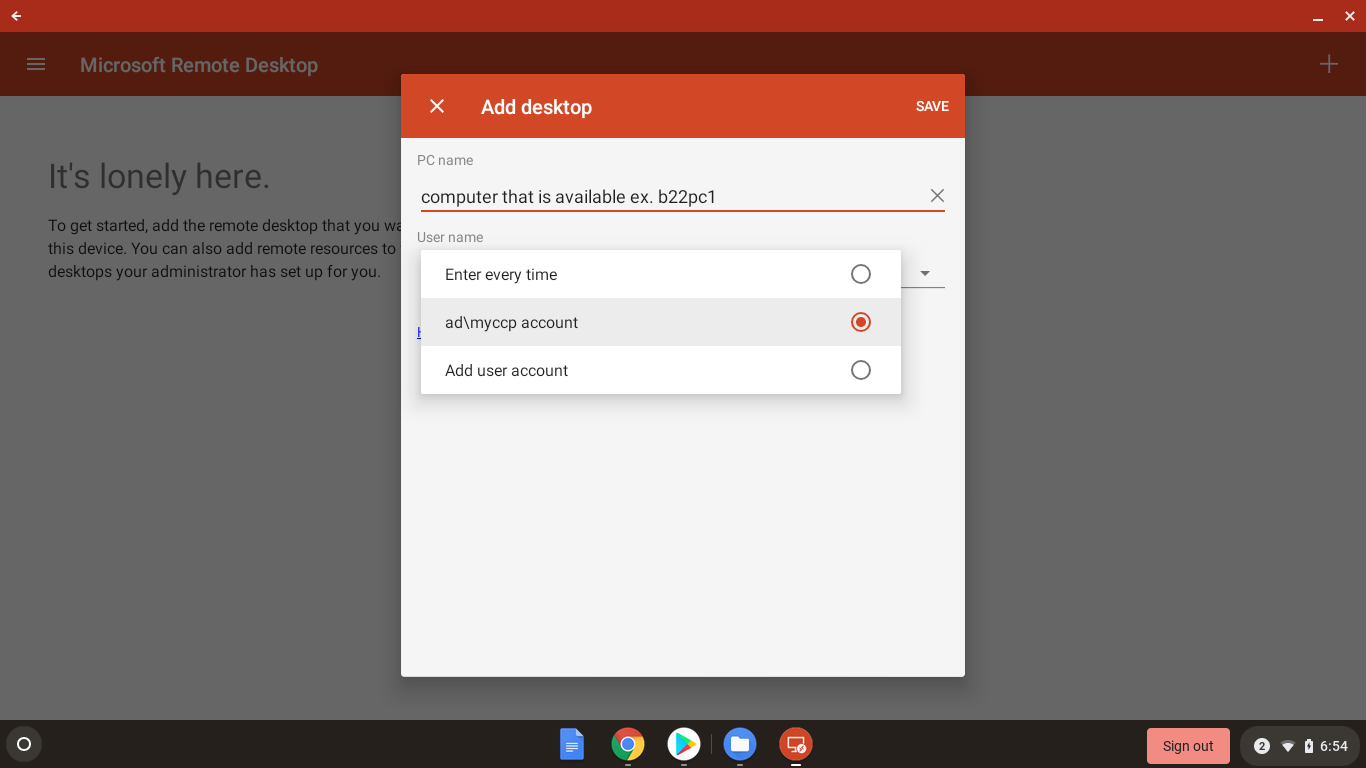Click the Add desktop dialog title
Screen dimensions: 1366x768
[x=536, y=107]
